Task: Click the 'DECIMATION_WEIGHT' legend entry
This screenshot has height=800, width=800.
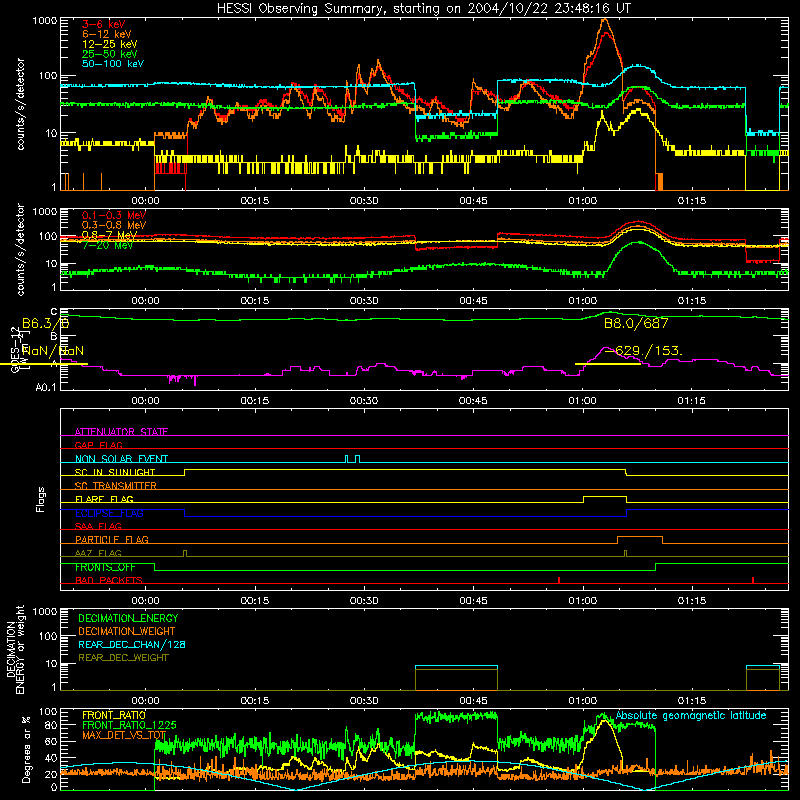Action: click(127, 631)
